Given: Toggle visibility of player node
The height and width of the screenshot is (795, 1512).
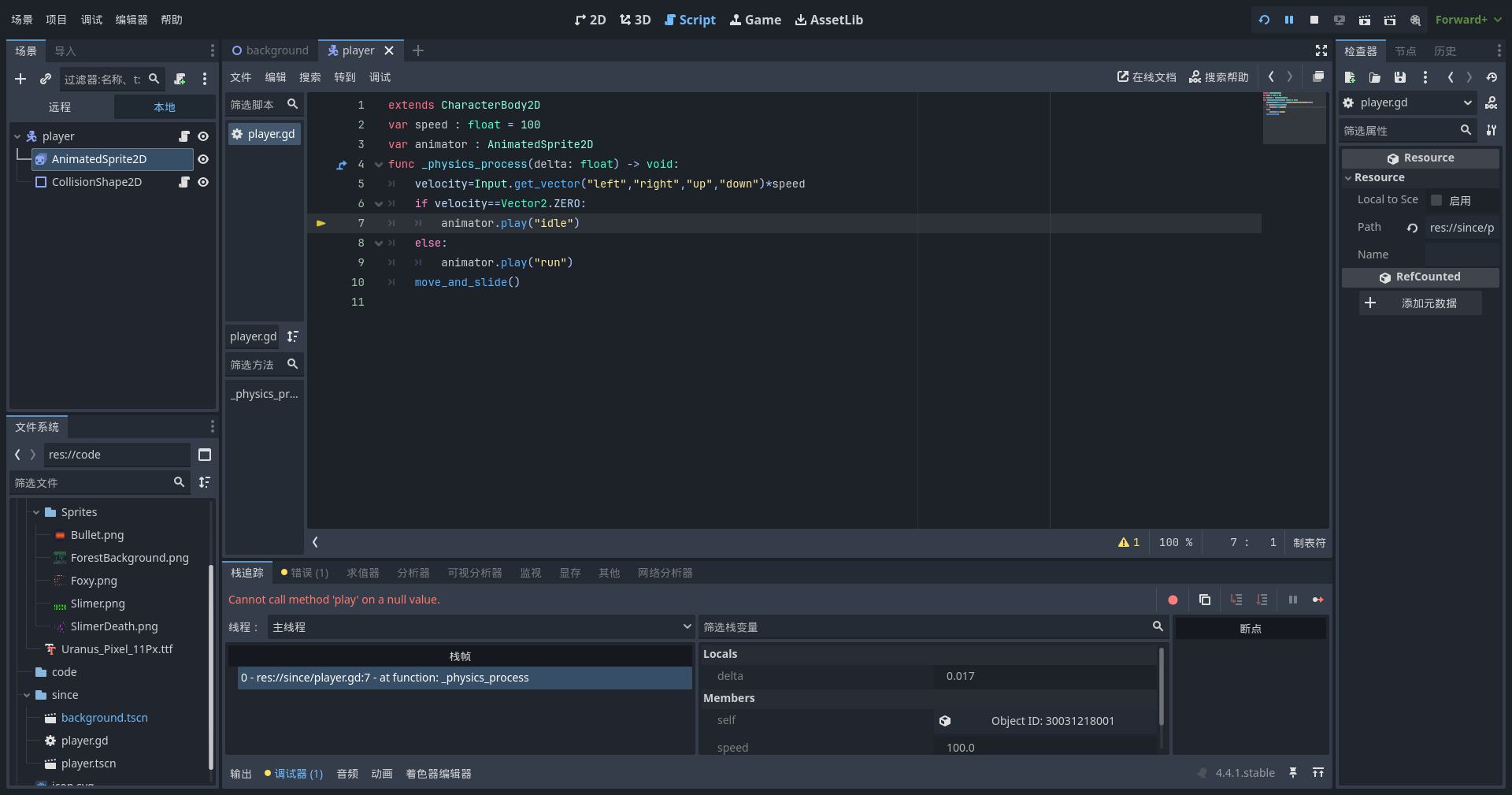Looking at the screenshot, I should click(203, 136).
